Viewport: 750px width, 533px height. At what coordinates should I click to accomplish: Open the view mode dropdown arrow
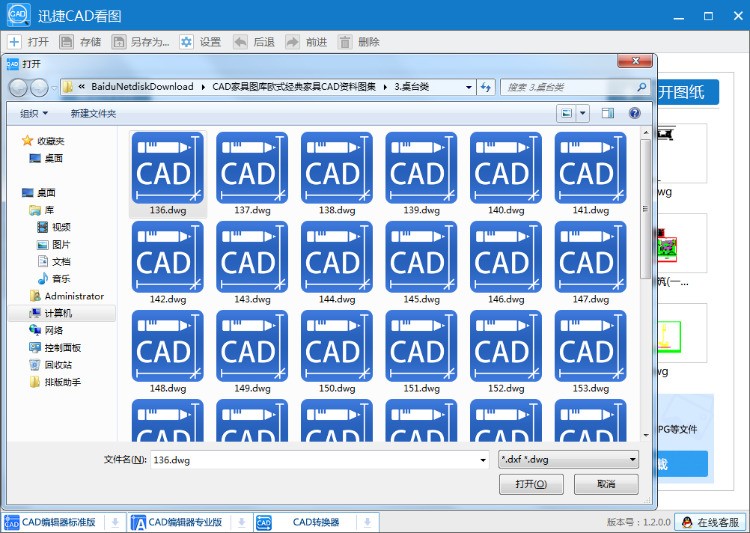tap(583, 113)
